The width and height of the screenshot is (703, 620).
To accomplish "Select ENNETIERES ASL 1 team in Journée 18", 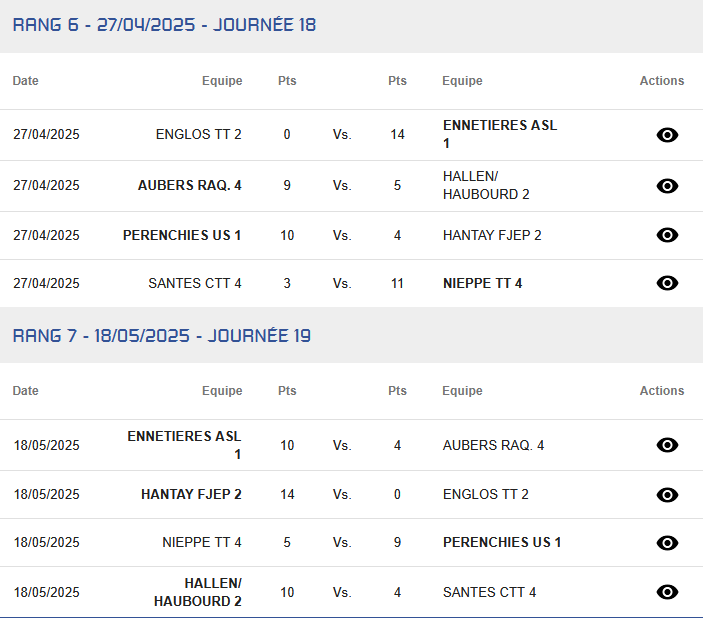I will [x=500, y=134].
